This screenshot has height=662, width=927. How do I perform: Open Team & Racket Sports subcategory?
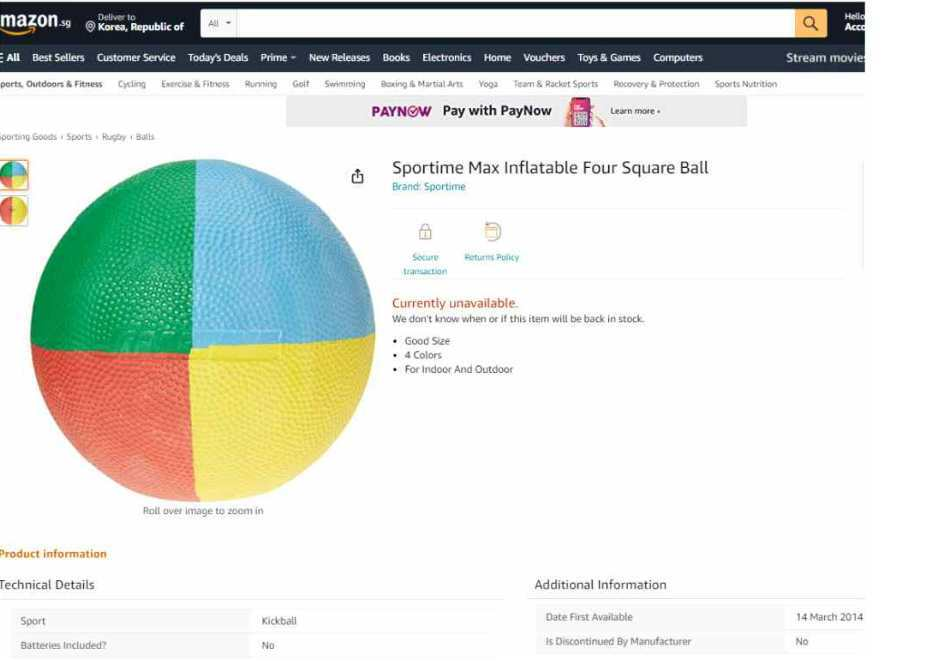pos(555,84)
